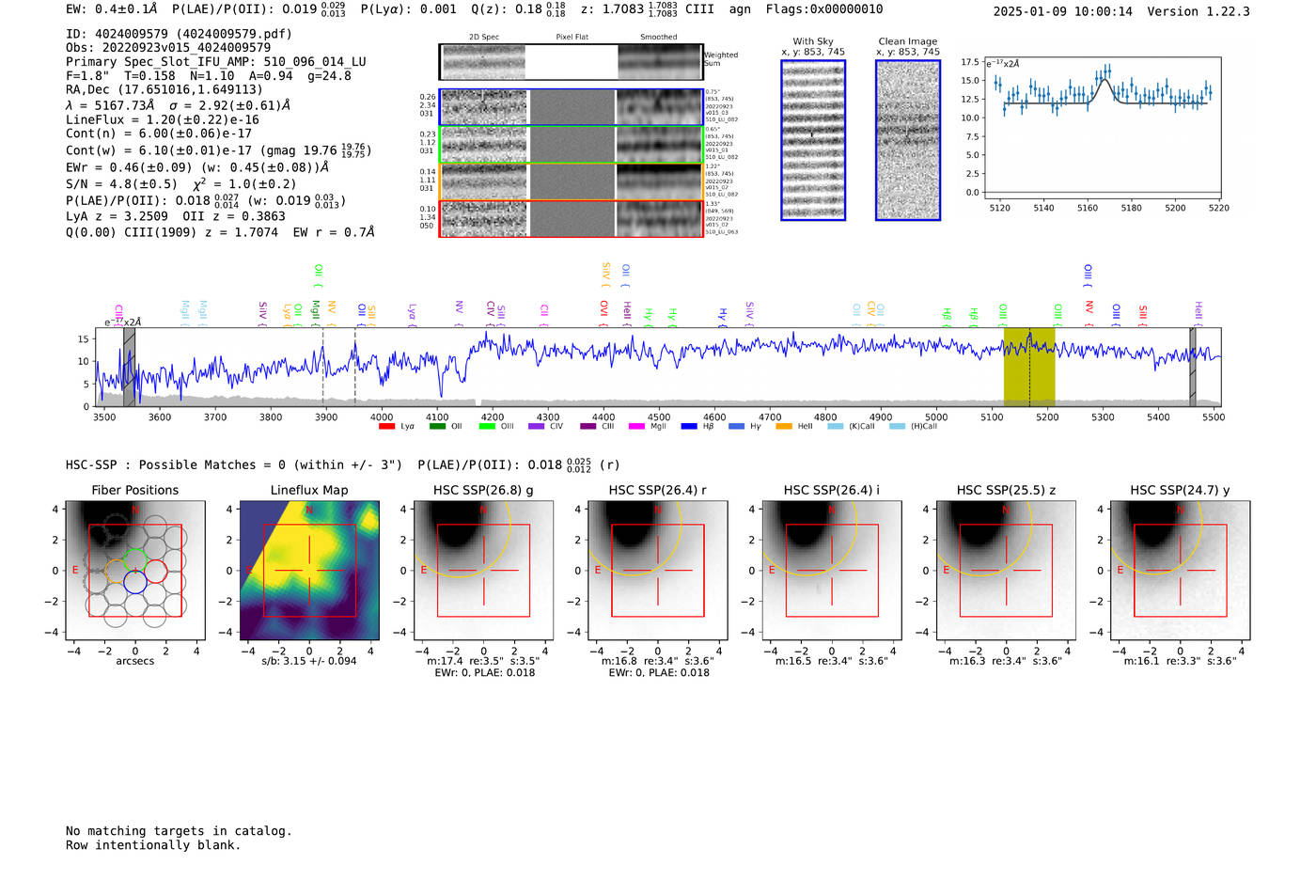Click the With Sky CCD image
Screen dimensions: 1316x896
click(813, 140)
